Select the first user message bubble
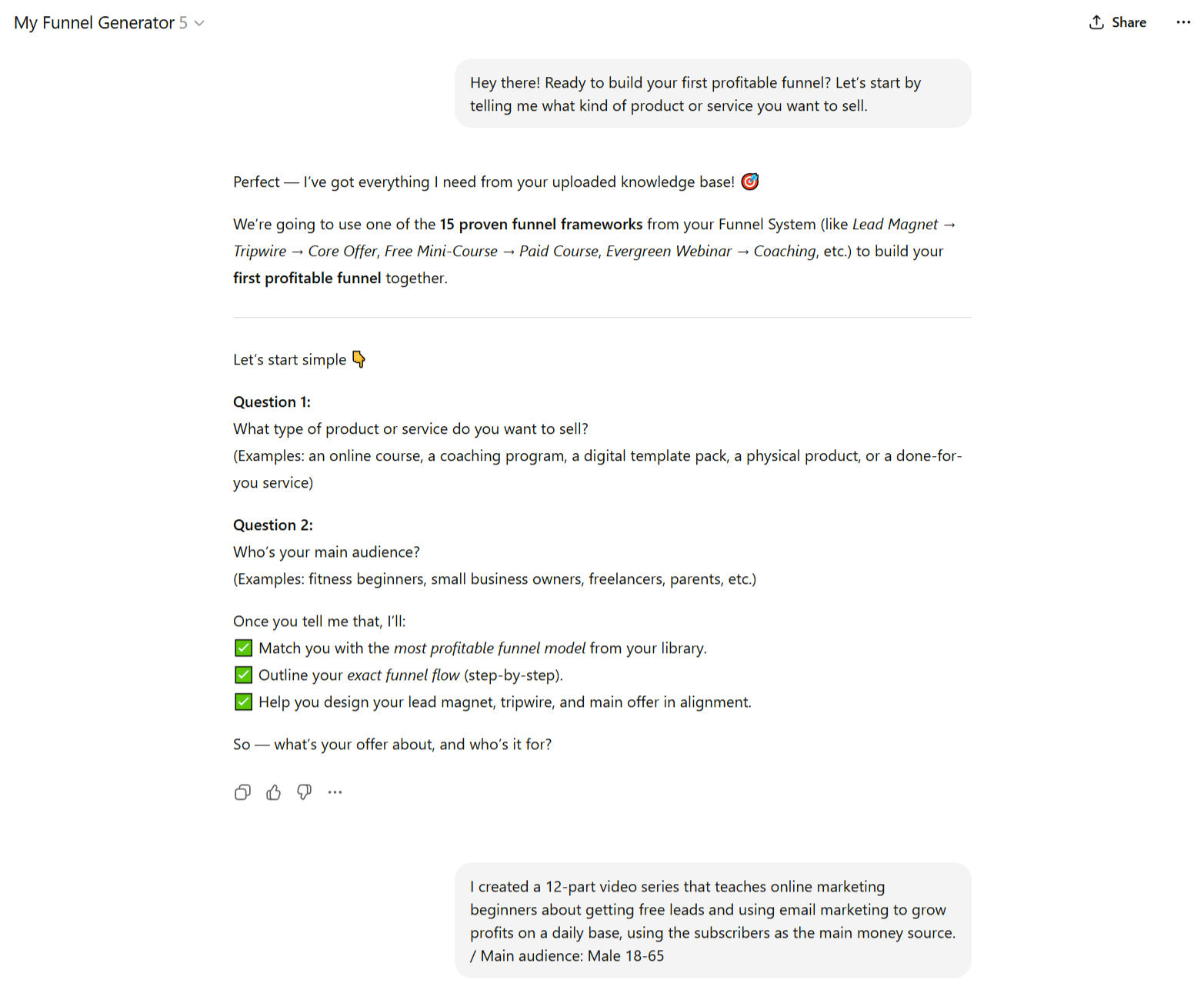This screenshot has width=1204, height=1000. click(712, 94)
